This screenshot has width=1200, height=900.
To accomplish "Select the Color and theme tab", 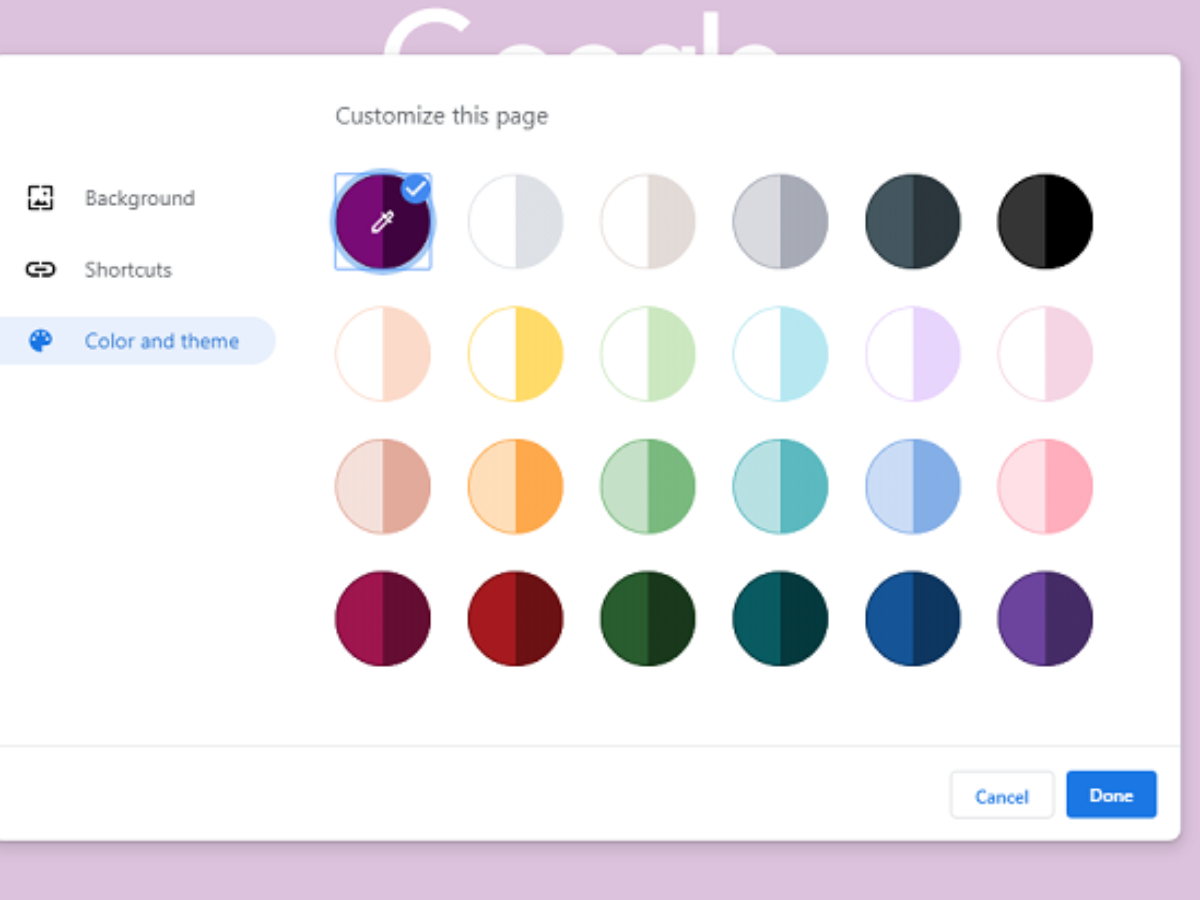I will click(161, 341).
